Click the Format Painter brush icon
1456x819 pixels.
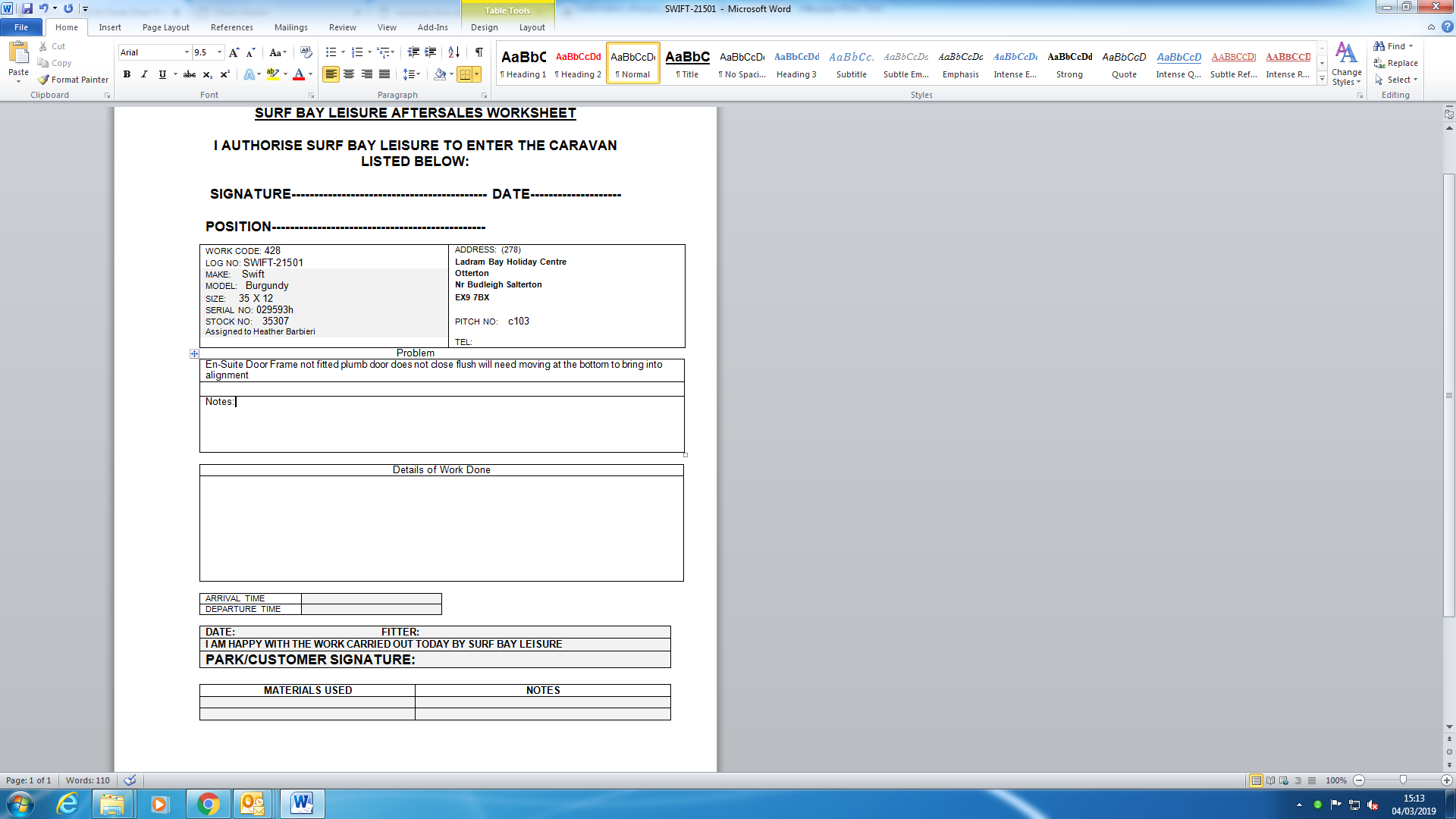coord(44,80)
